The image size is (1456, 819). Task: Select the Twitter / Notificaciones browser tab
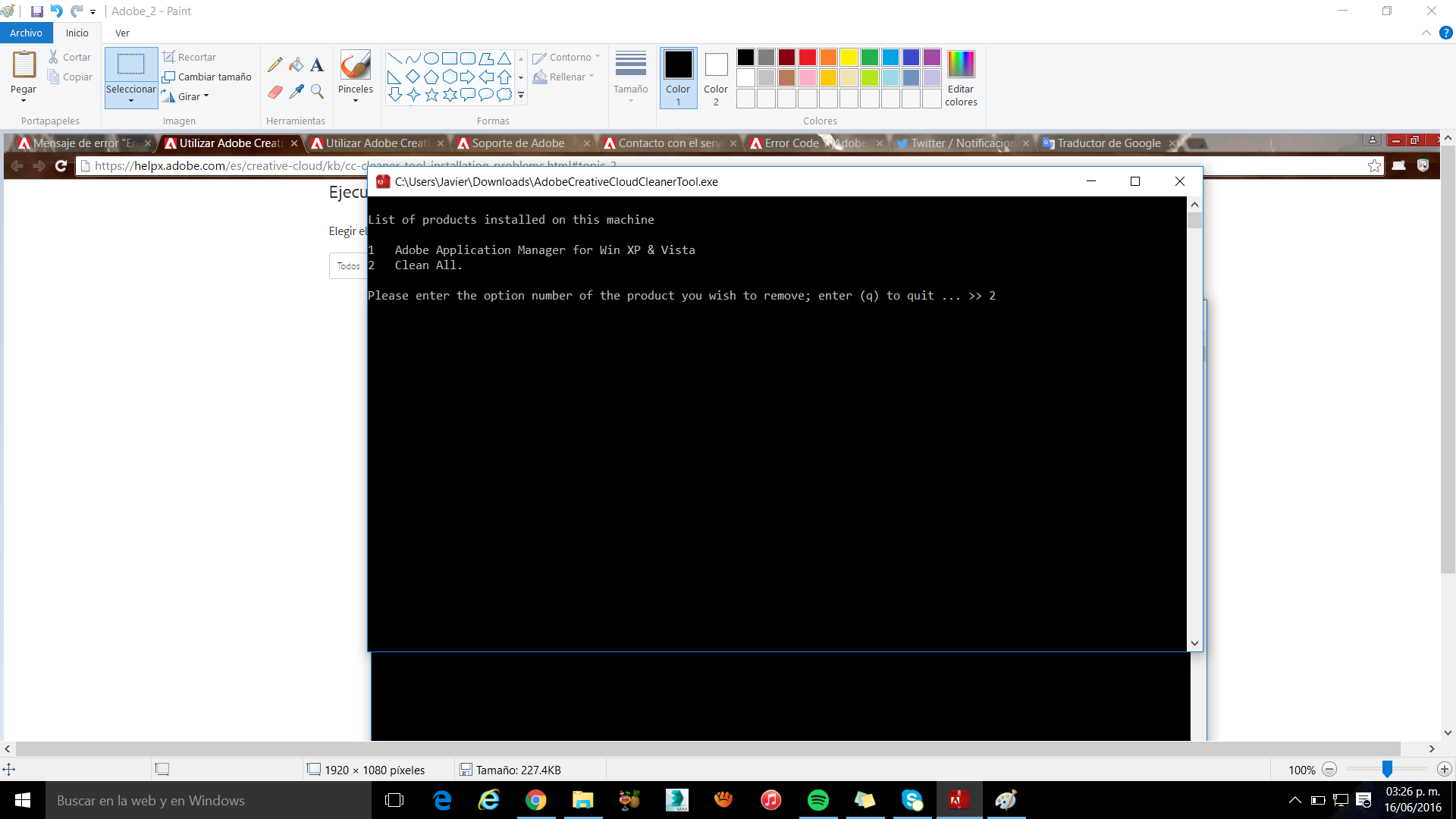(x=961, y=143)
